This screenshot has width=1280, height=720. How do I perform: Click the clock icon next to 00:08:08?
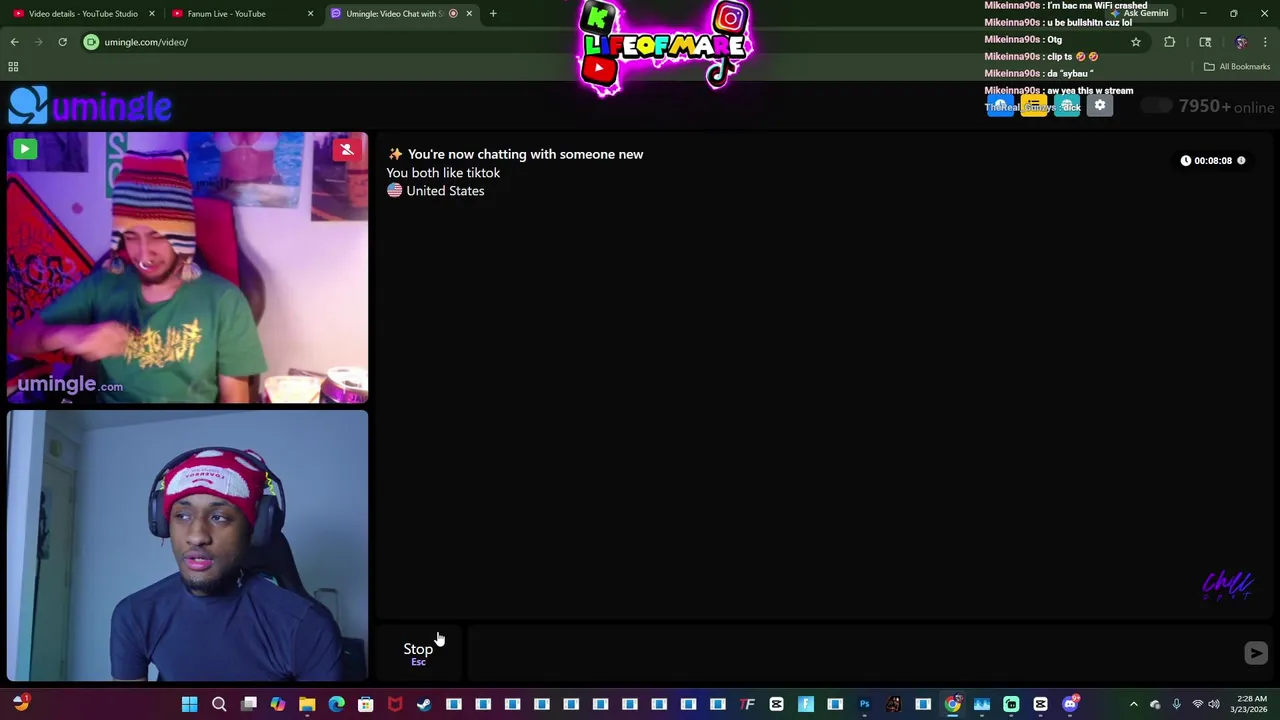(x=1186, y=160)
